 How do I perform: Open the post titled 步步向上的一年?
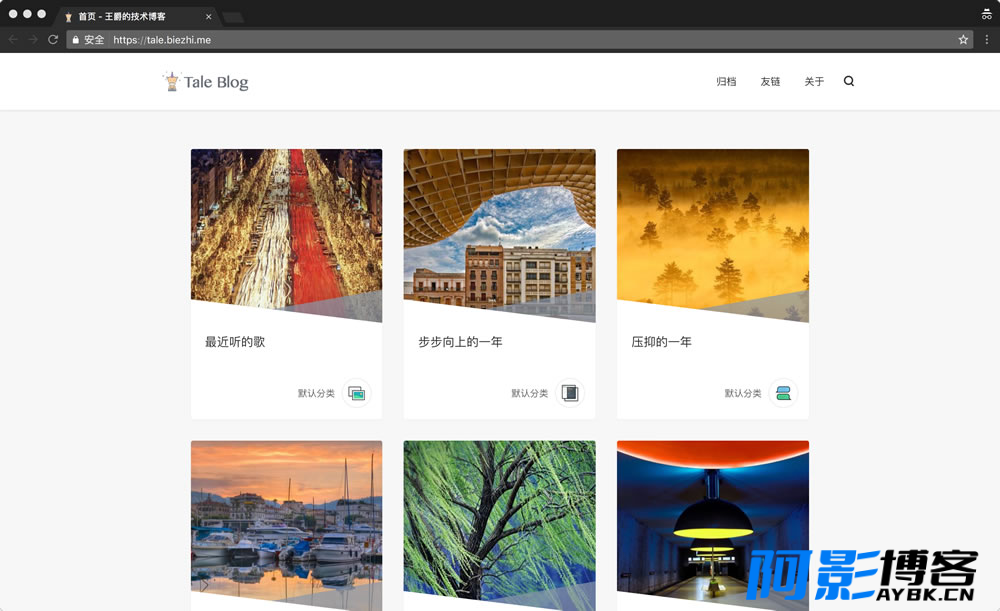460,342
